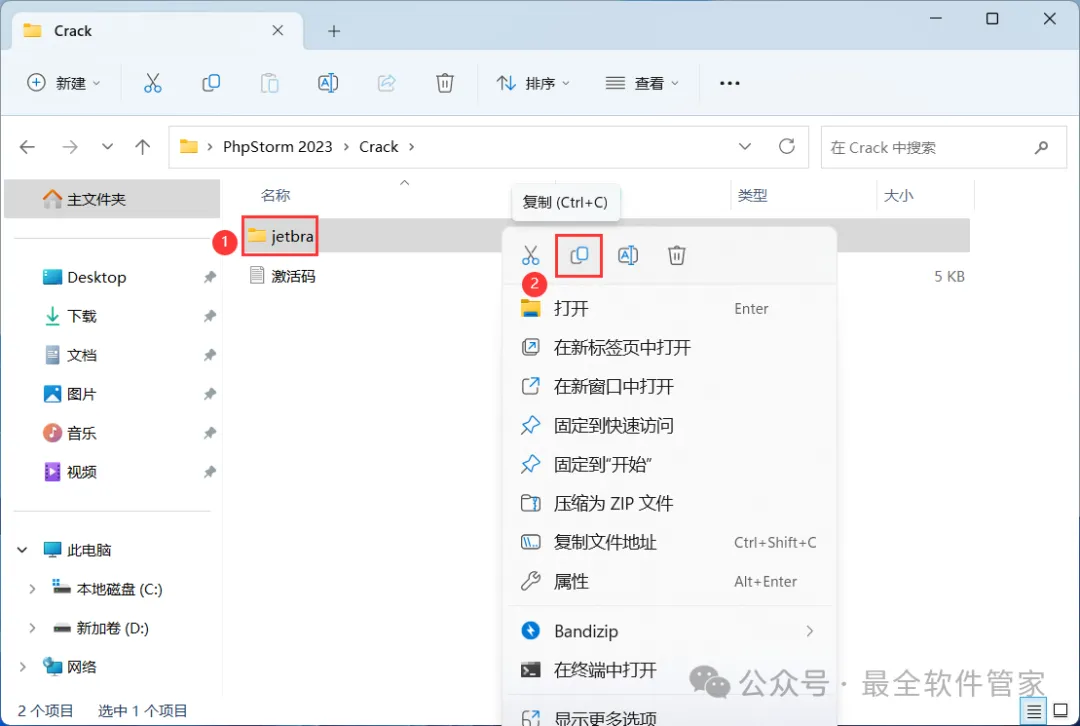
Task: Expand 新加卷 (D:) in the tree
Action: [32, 628]
